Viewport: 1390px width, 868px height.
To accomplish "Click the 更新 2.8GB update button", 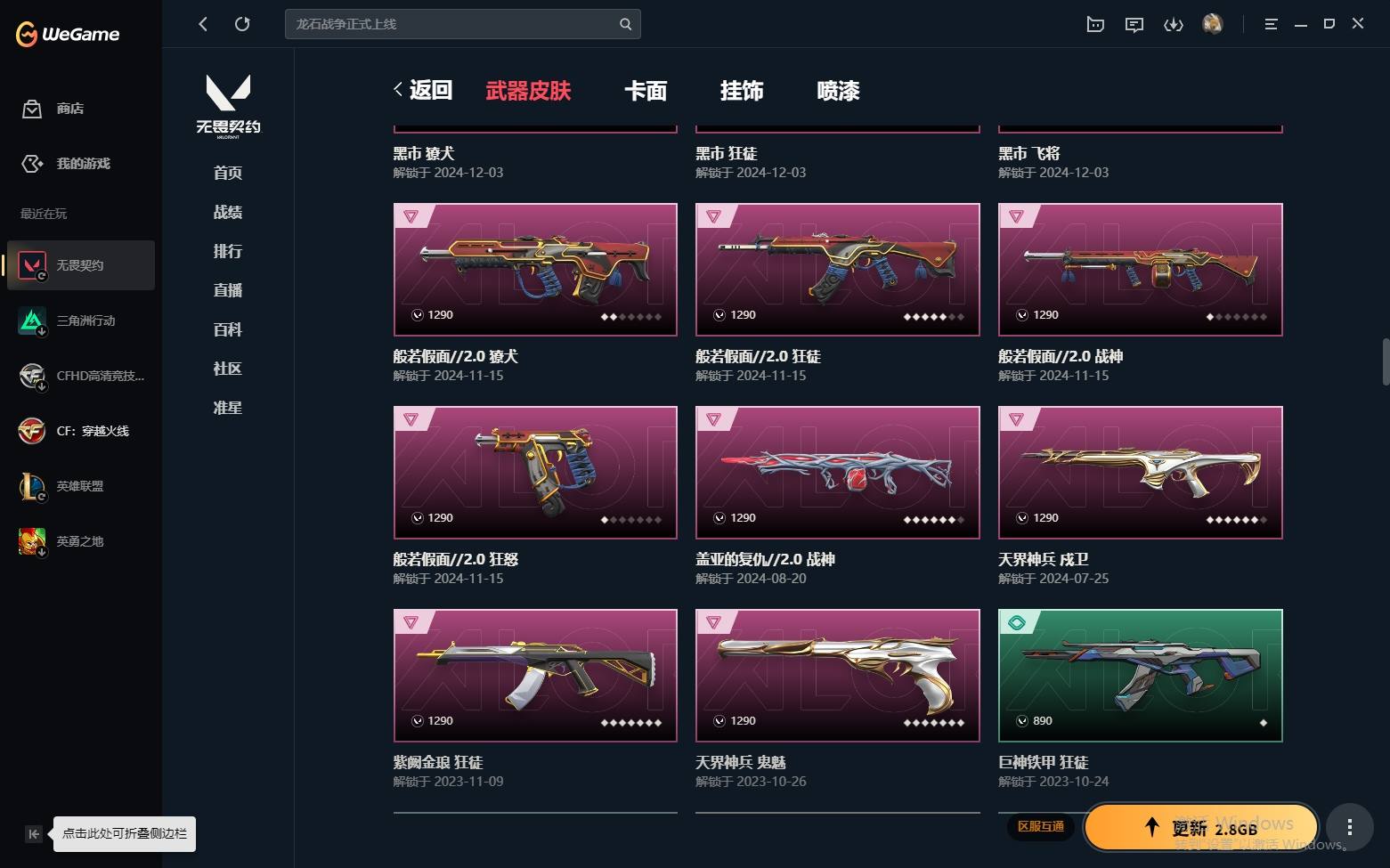I will [x=1200, y=828].
